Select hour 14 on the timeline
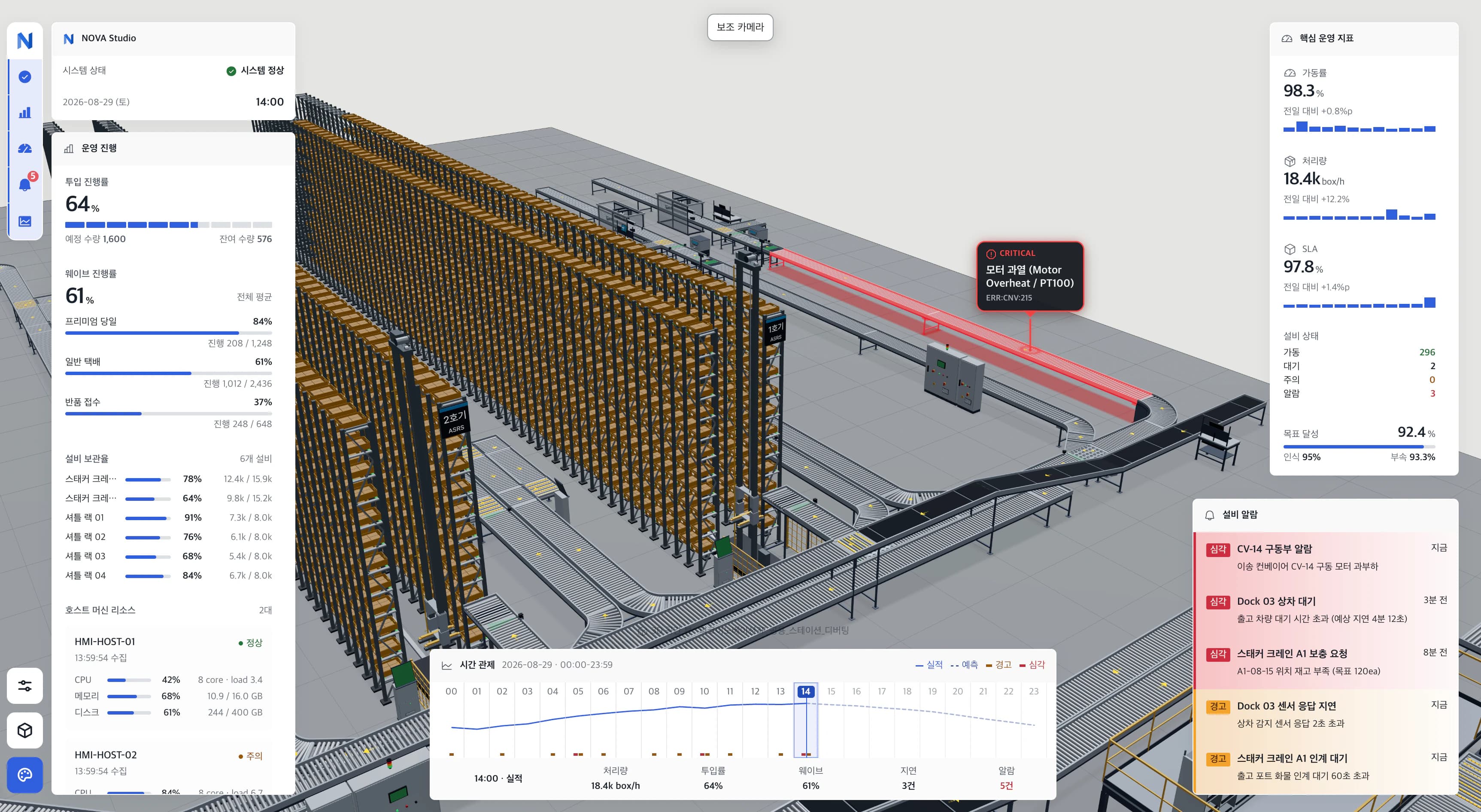The height and width of the screenshot is (812, 1481). [805, 691]
